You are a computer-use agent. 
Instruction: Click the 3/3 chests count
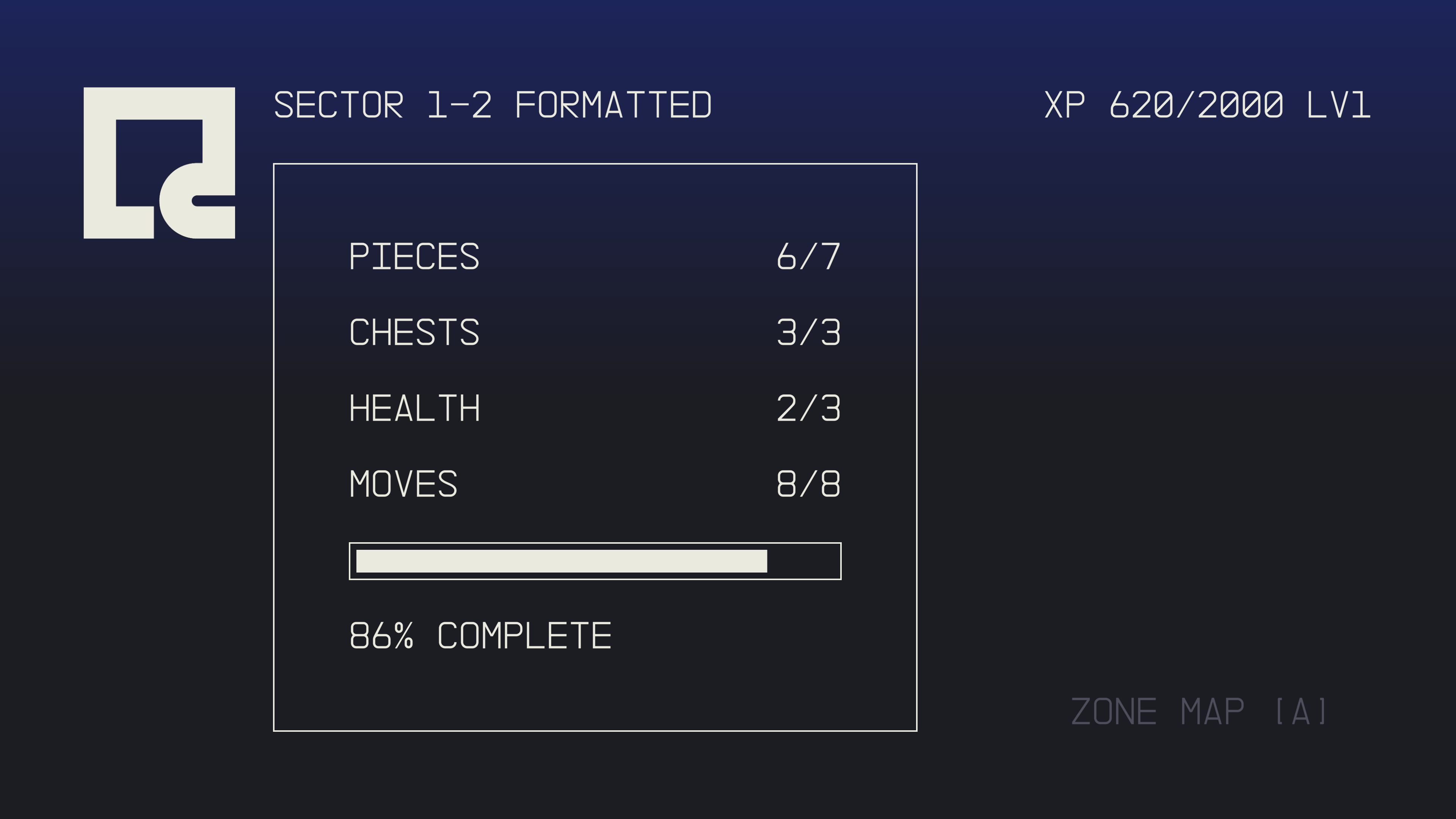click(808, 333)
